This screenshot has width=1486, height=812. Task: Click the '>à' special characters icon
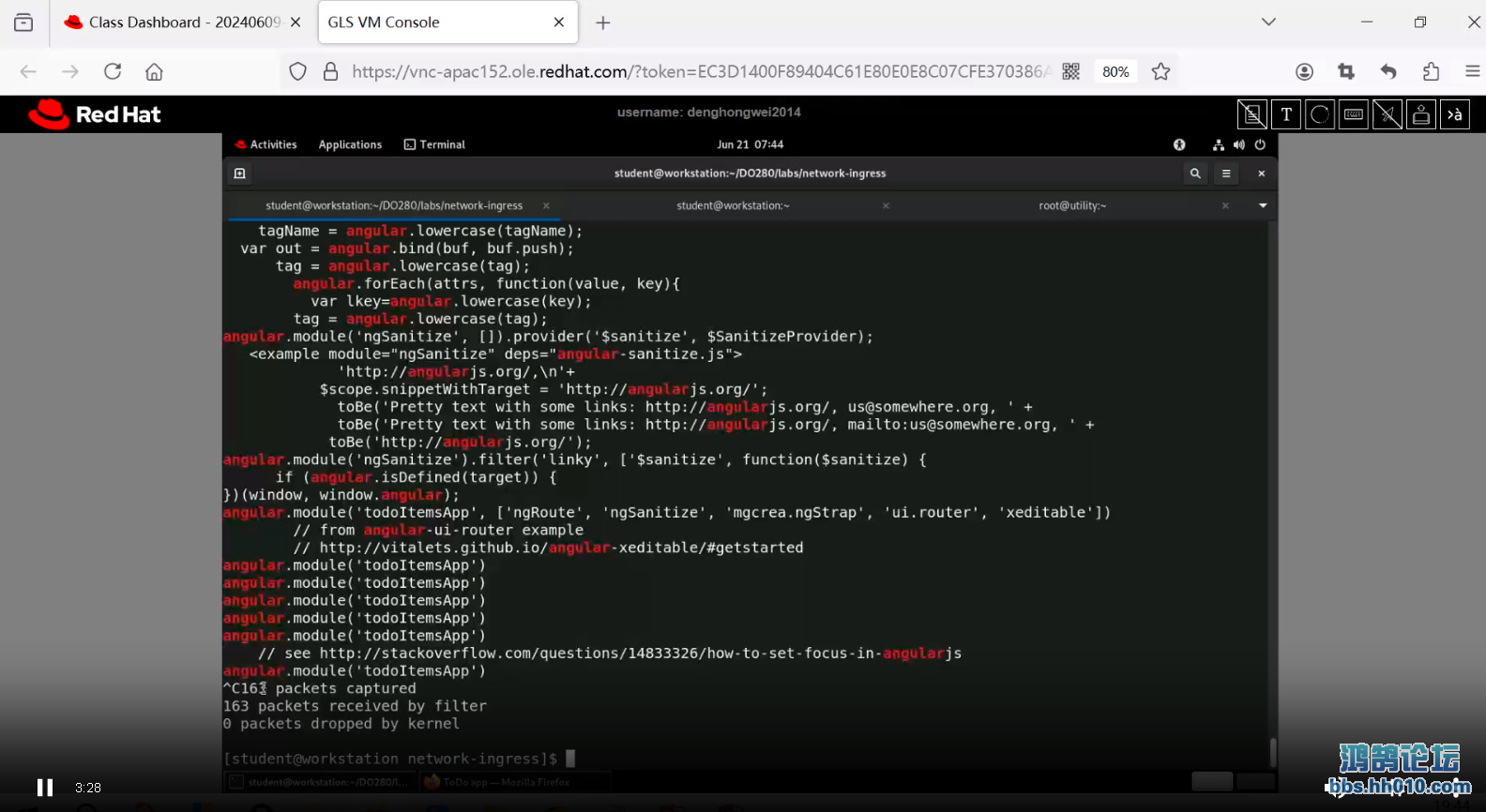[1455, 114]
